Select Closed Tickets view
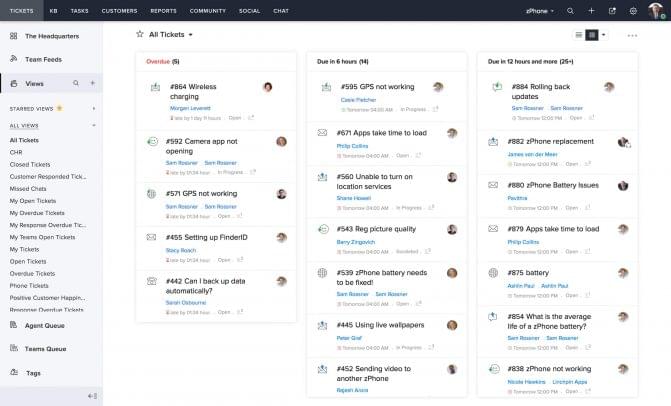The image size is (671, 406). (30, 164)
